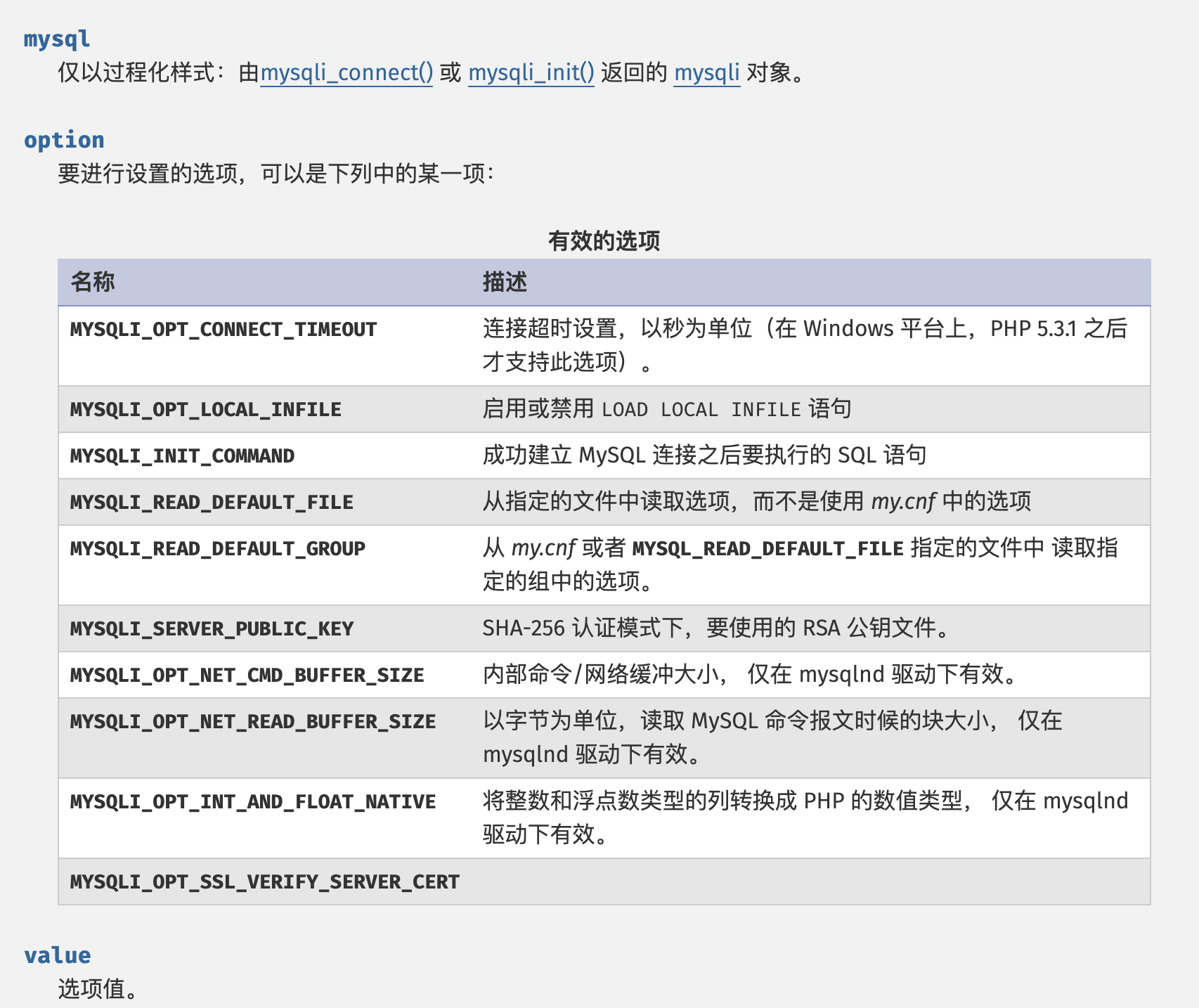Select the value parameter heading
1199x1008 pixels.
click(57, 955)
